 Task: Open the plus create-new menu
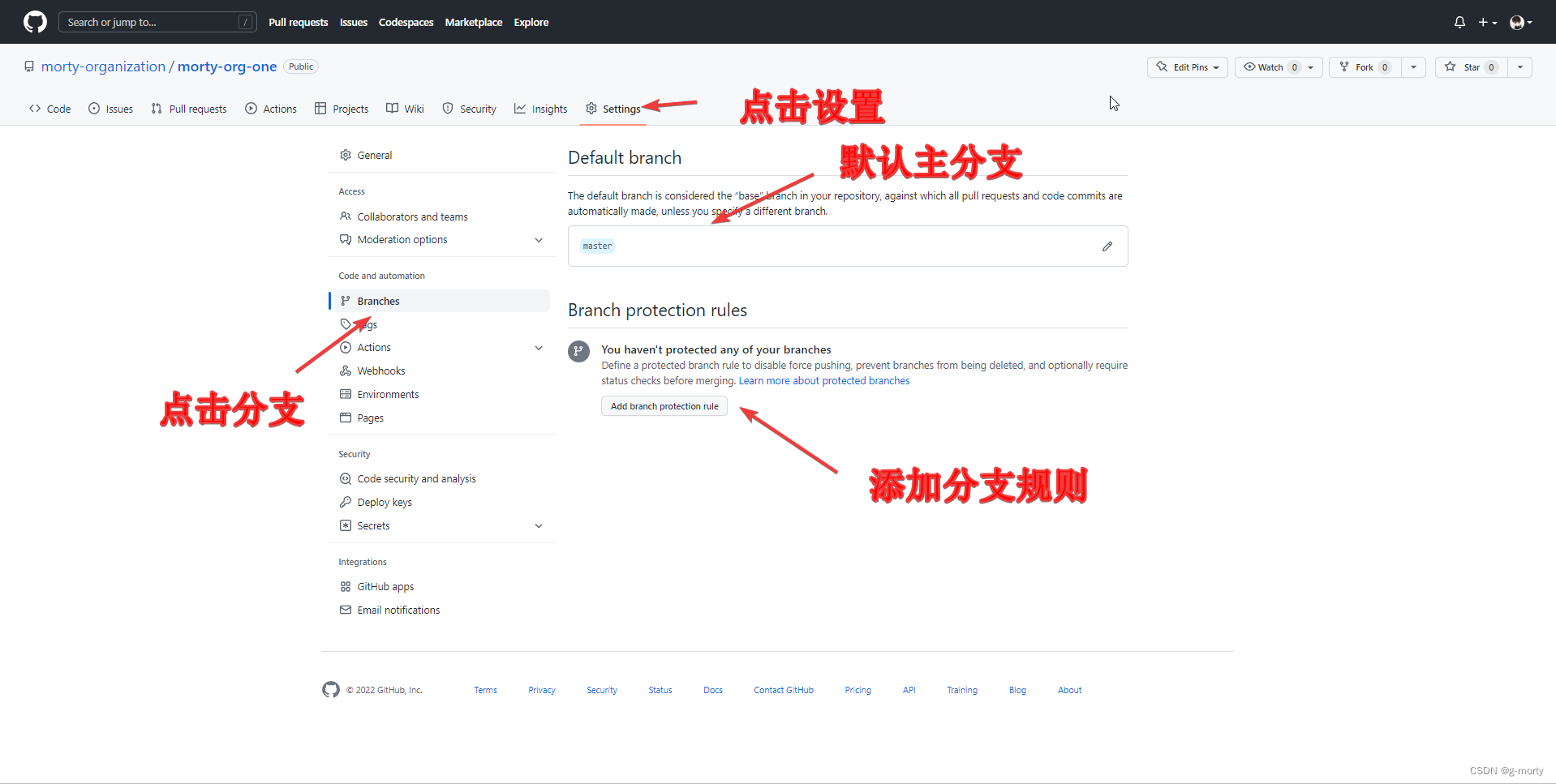1487,22
